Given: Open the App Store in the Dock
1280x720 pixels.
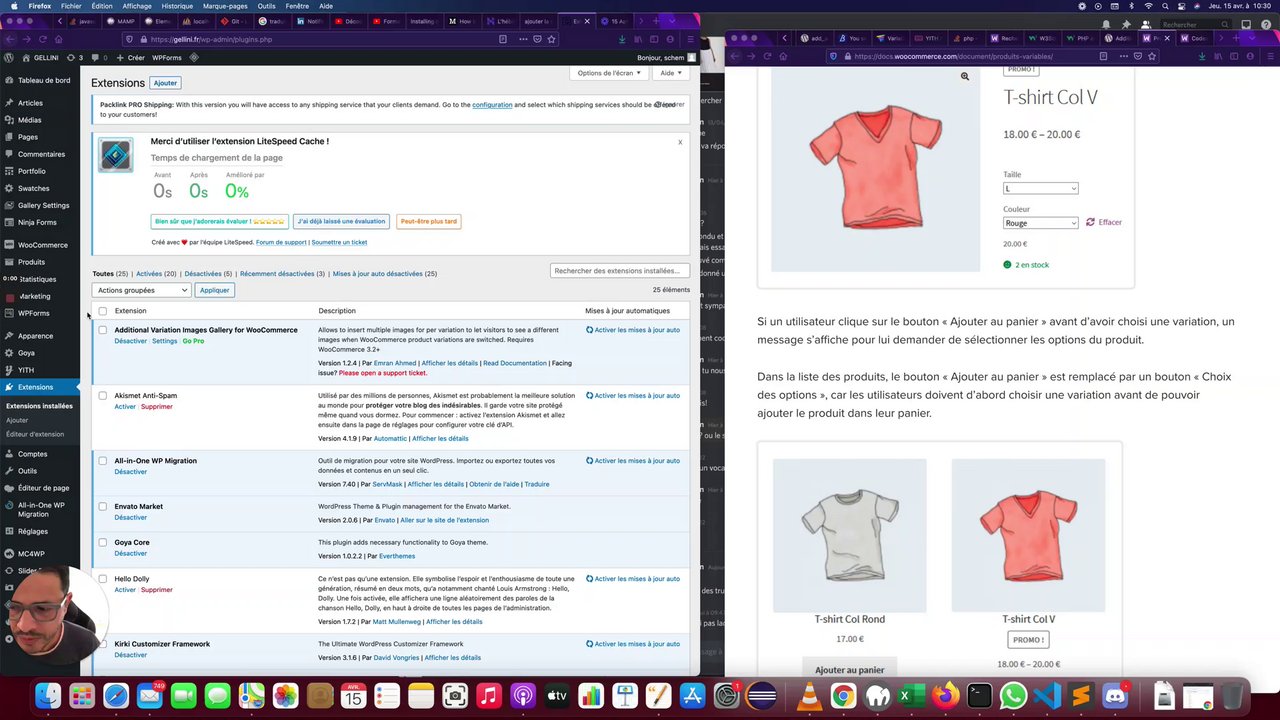Looking at the screenshot, I should pyautogui.click(x=692, y=696).
